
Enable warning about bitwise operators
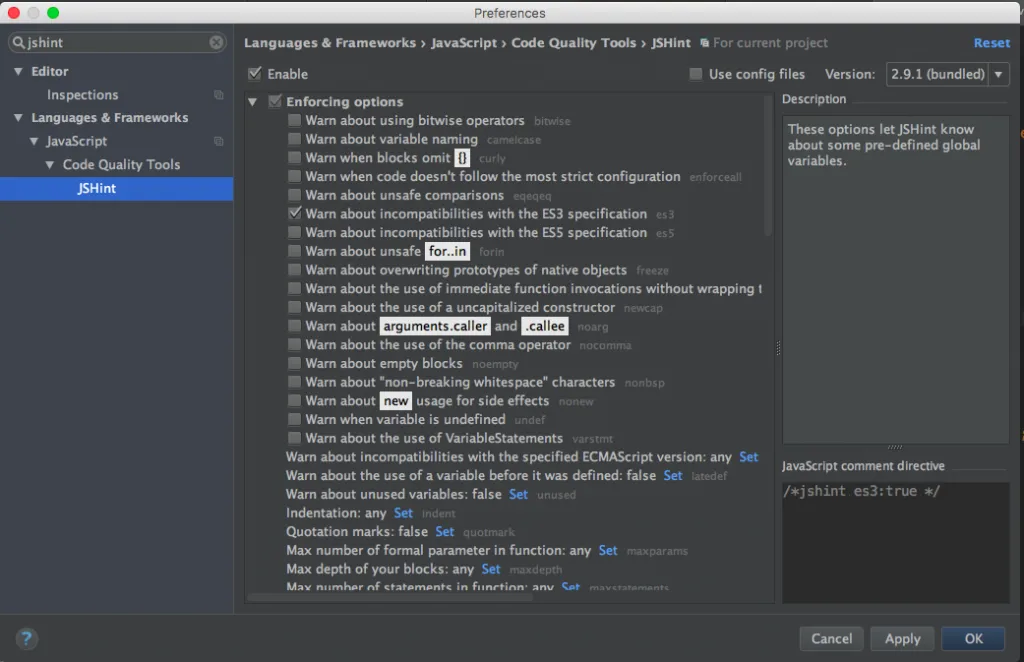click(295, 120)
